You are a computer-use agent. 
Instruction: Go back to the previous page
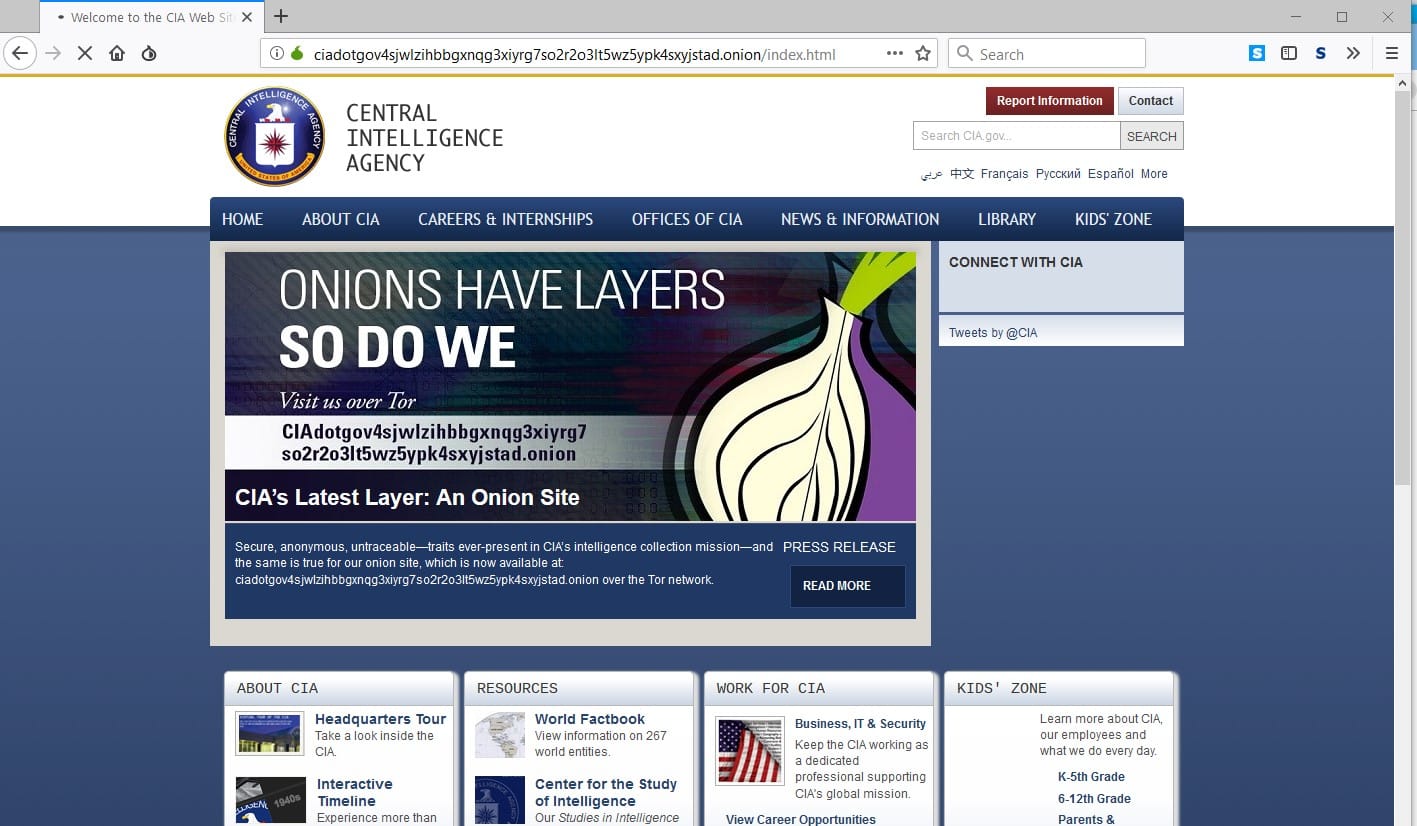20,54
